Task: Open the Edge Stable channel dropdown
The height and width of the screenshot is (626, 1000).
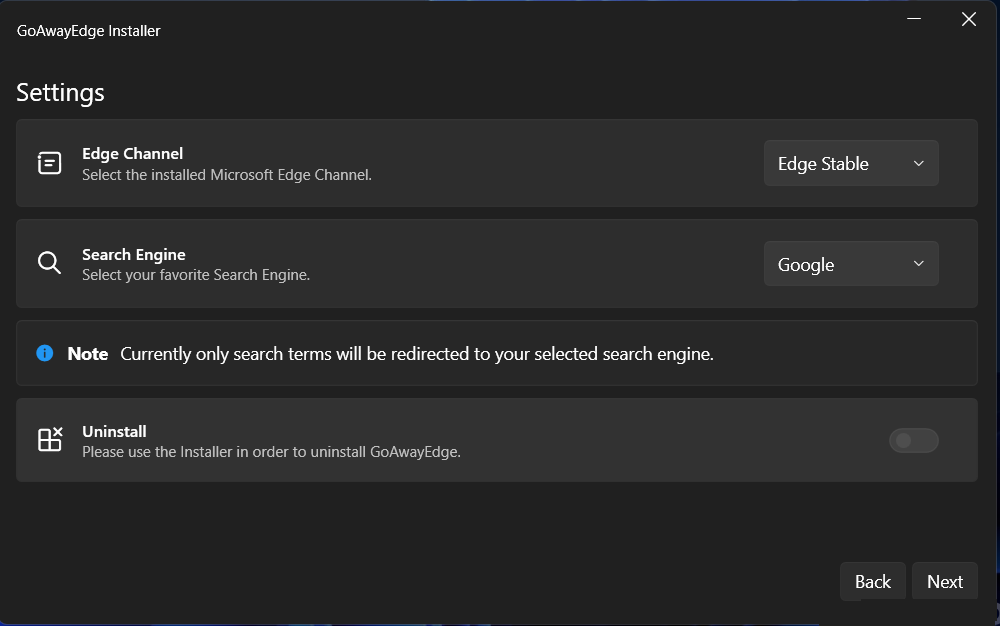Action: point(850,163)
